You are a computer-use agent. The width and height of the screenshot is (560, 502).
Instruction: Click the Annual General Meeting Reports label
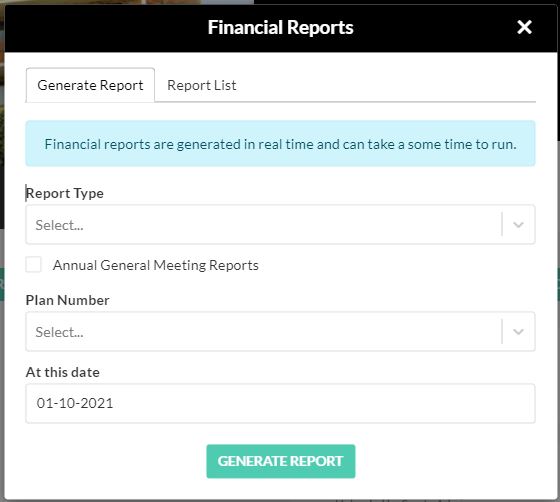click(x=156, y=265)
